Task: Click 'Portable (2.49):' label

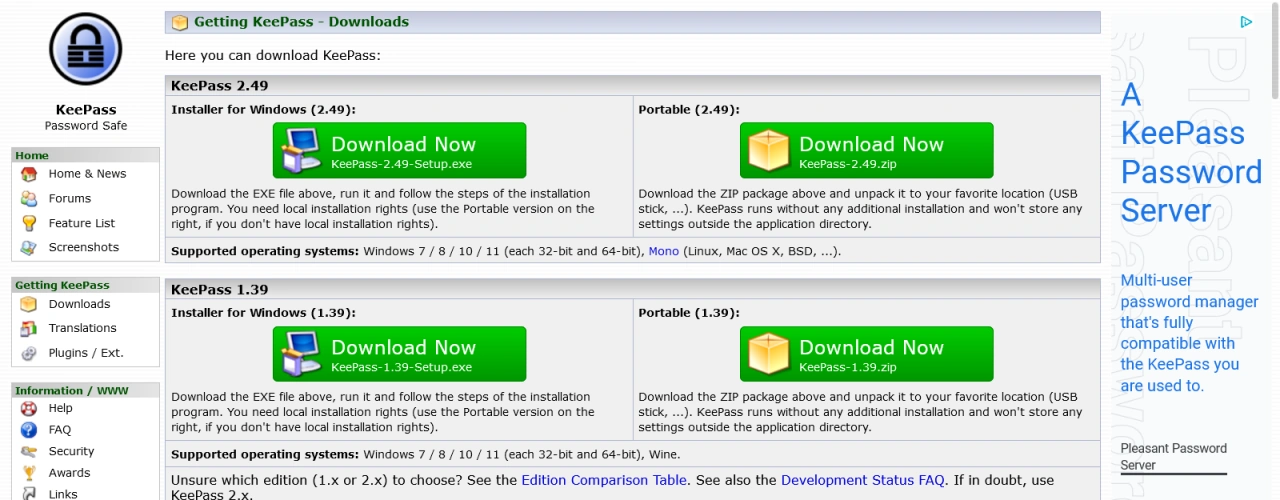Action: [689, 110]
